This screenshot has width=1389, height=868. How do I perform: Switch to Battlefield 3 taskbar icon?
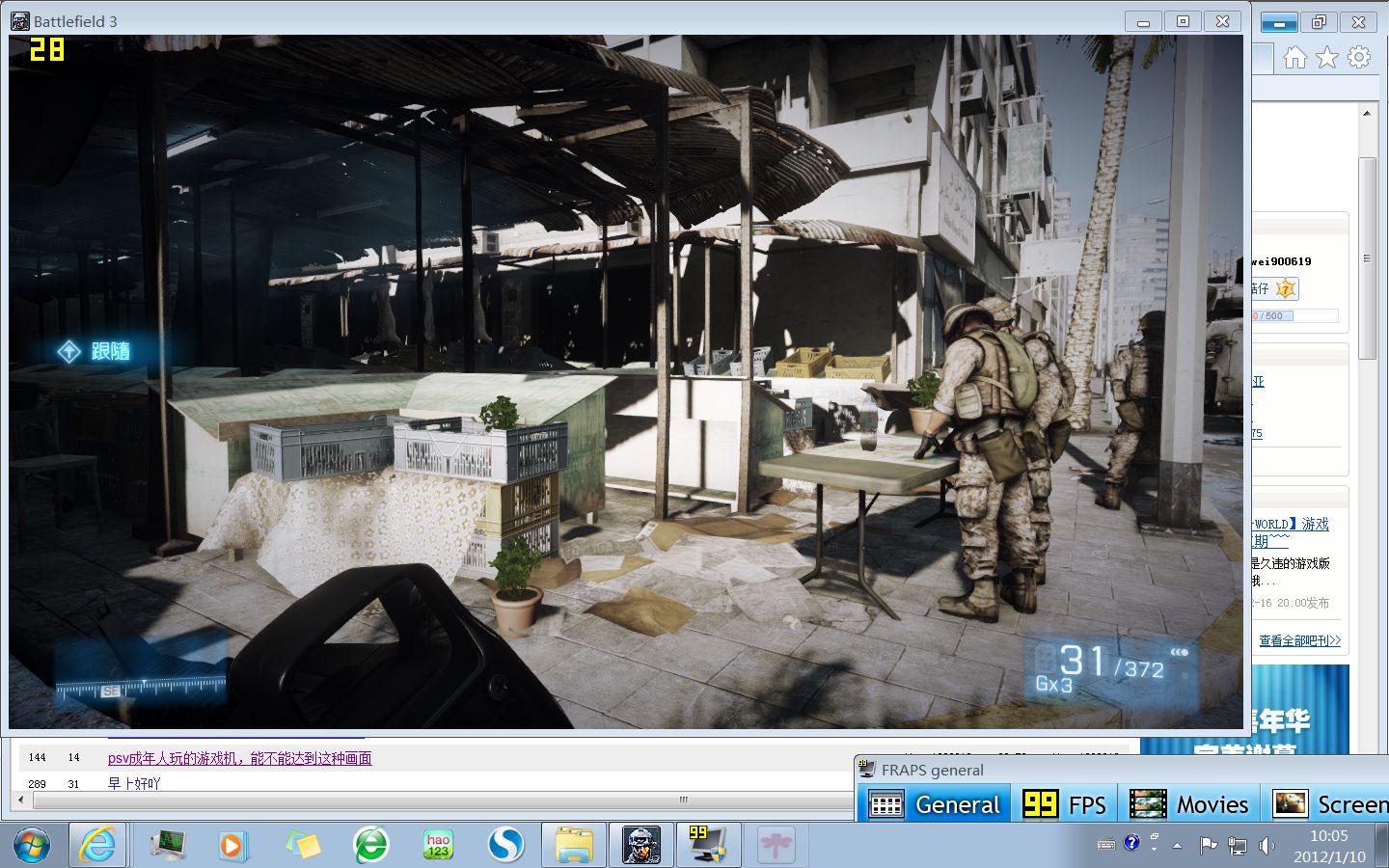[641, 846]
